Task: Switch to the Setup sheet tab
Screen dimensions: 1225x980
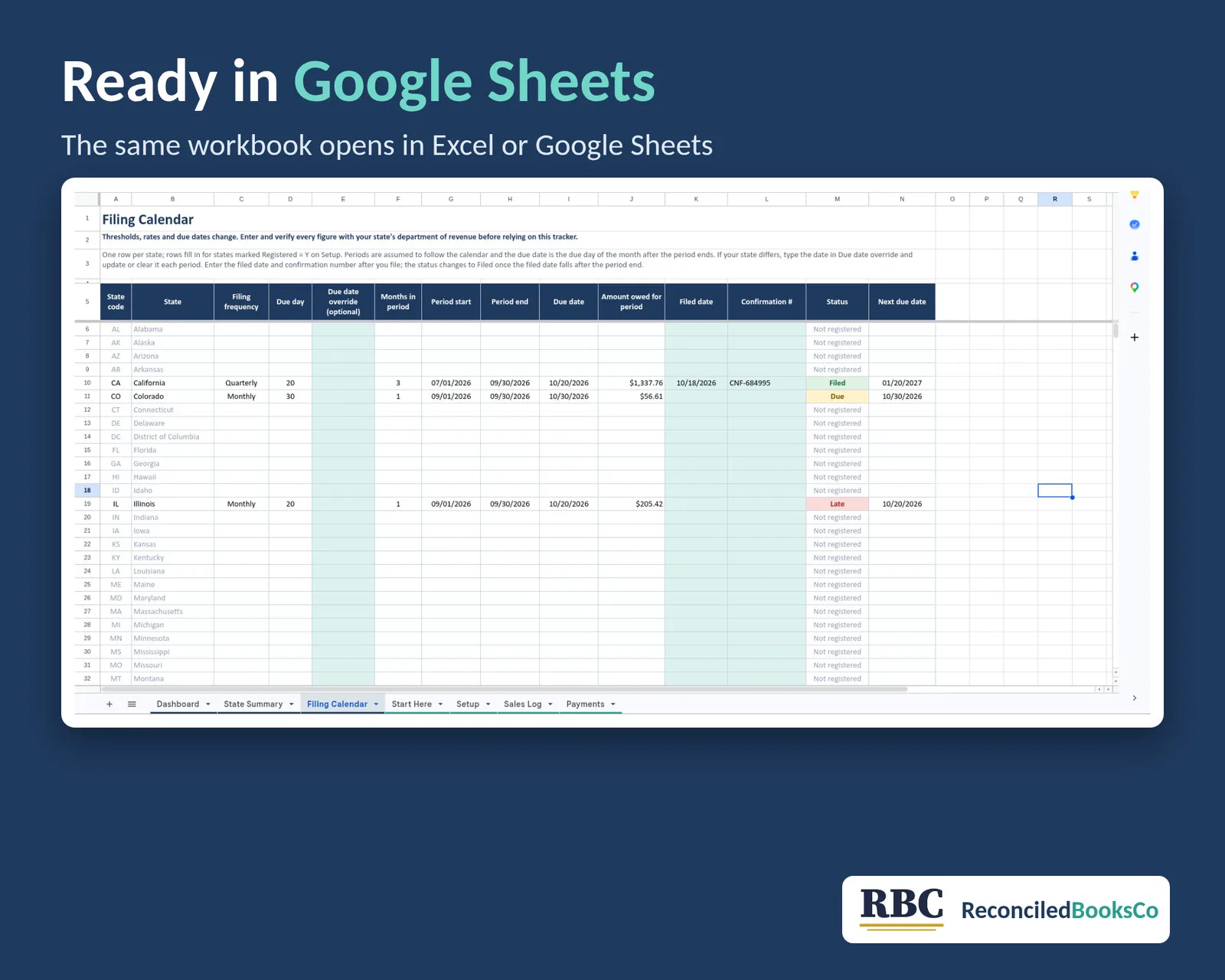Action: coord(467,704)
